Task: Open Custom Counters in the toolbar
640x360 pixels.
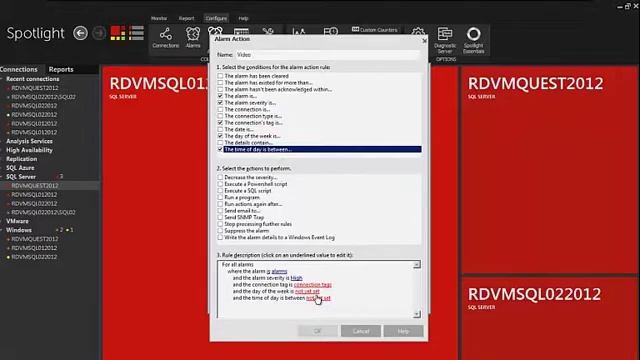Action: click(x=375, y=30)
